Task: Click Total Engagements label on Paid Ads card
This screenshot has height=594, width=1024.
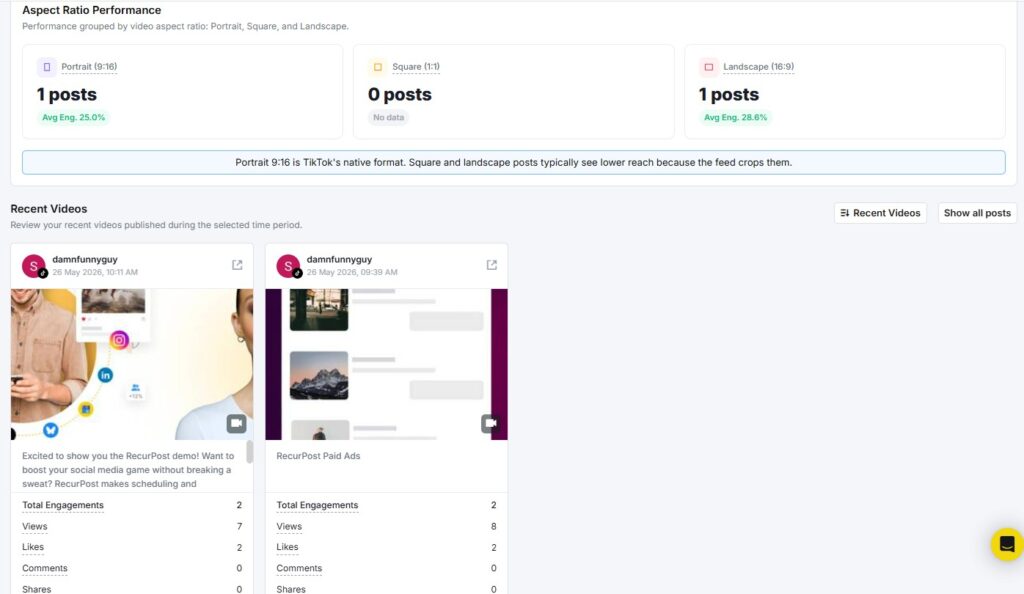Action: (317, 505)
